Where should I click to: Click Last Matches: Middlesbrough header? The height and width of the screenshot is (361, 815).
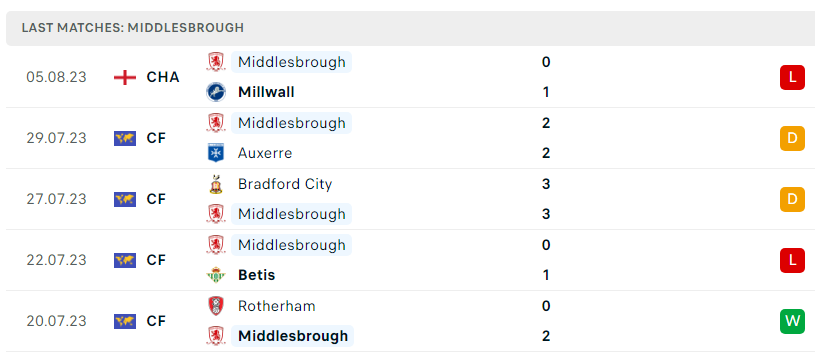(x=133, y=28)
